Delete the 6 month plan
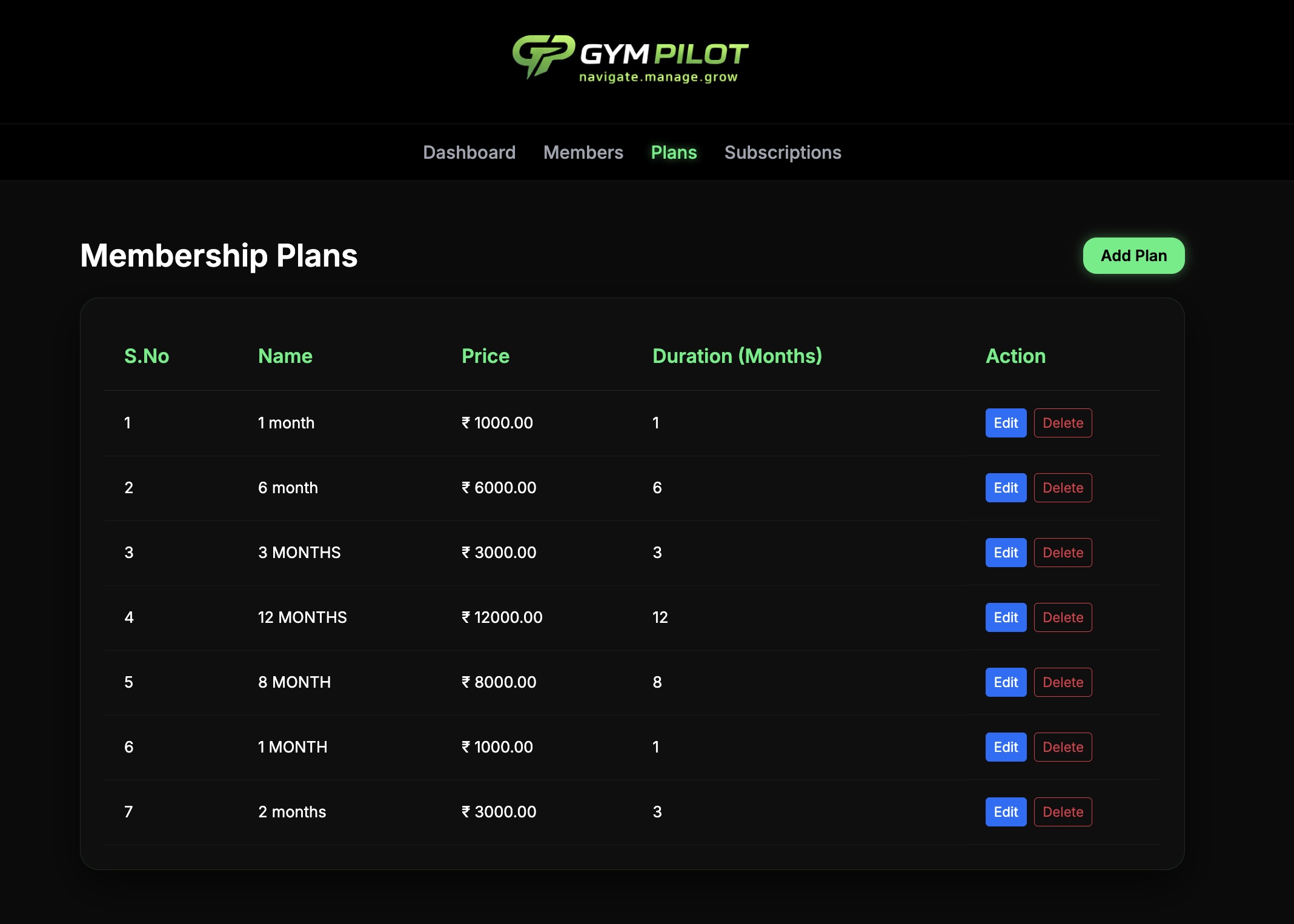This screenshot has height=924, width=1294. pos(1063,488)
